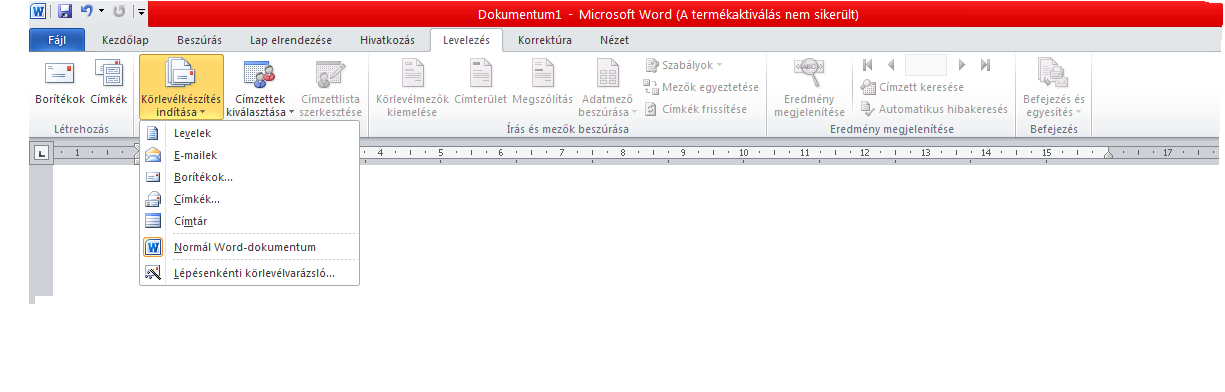Click the record number input field
The height and width of the screenshot is (392, 1225).
click(925, 65)
